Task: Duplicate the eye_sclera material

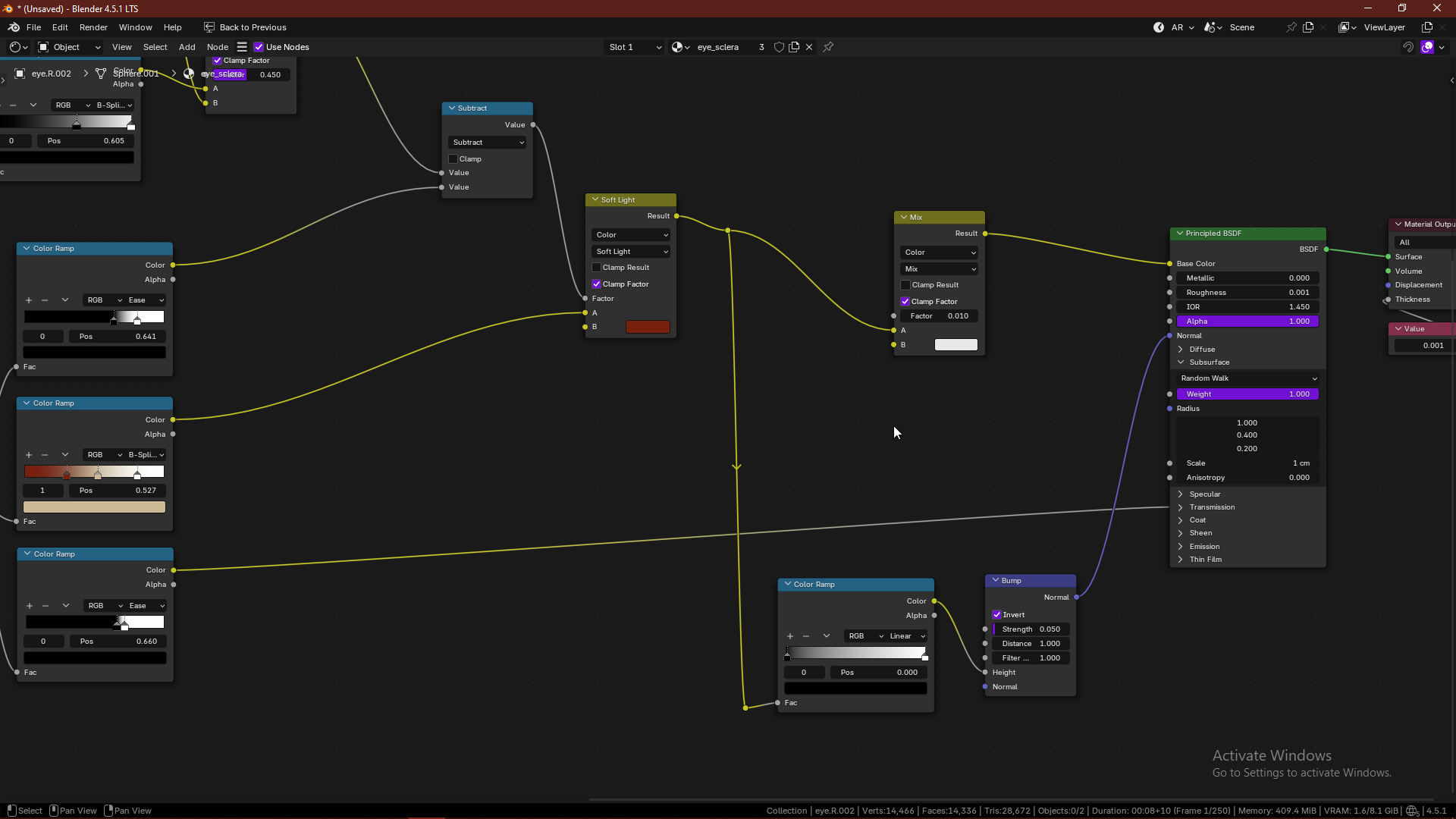Action: click(x=794, y=47)
